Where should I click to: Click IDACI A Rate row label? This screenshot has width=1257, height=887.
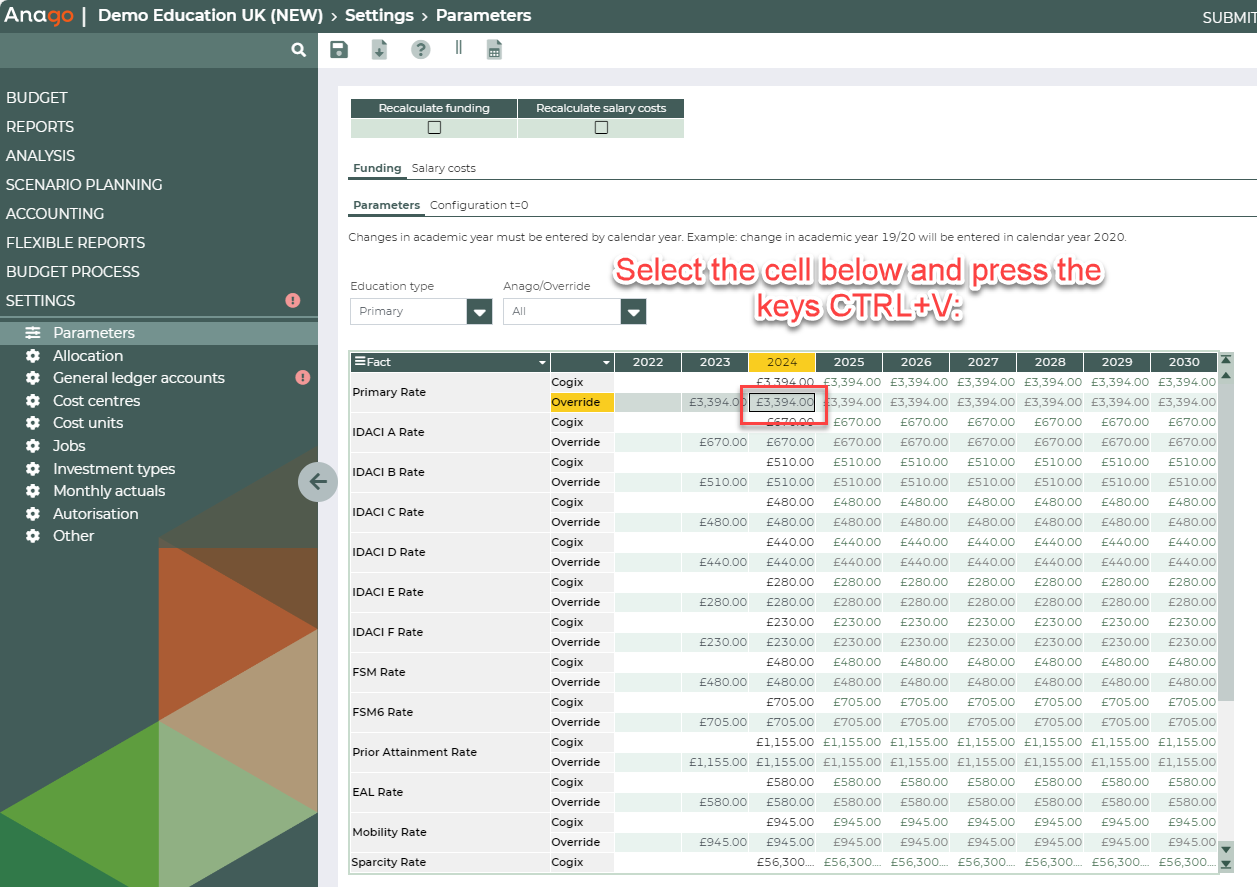(388, 432)
